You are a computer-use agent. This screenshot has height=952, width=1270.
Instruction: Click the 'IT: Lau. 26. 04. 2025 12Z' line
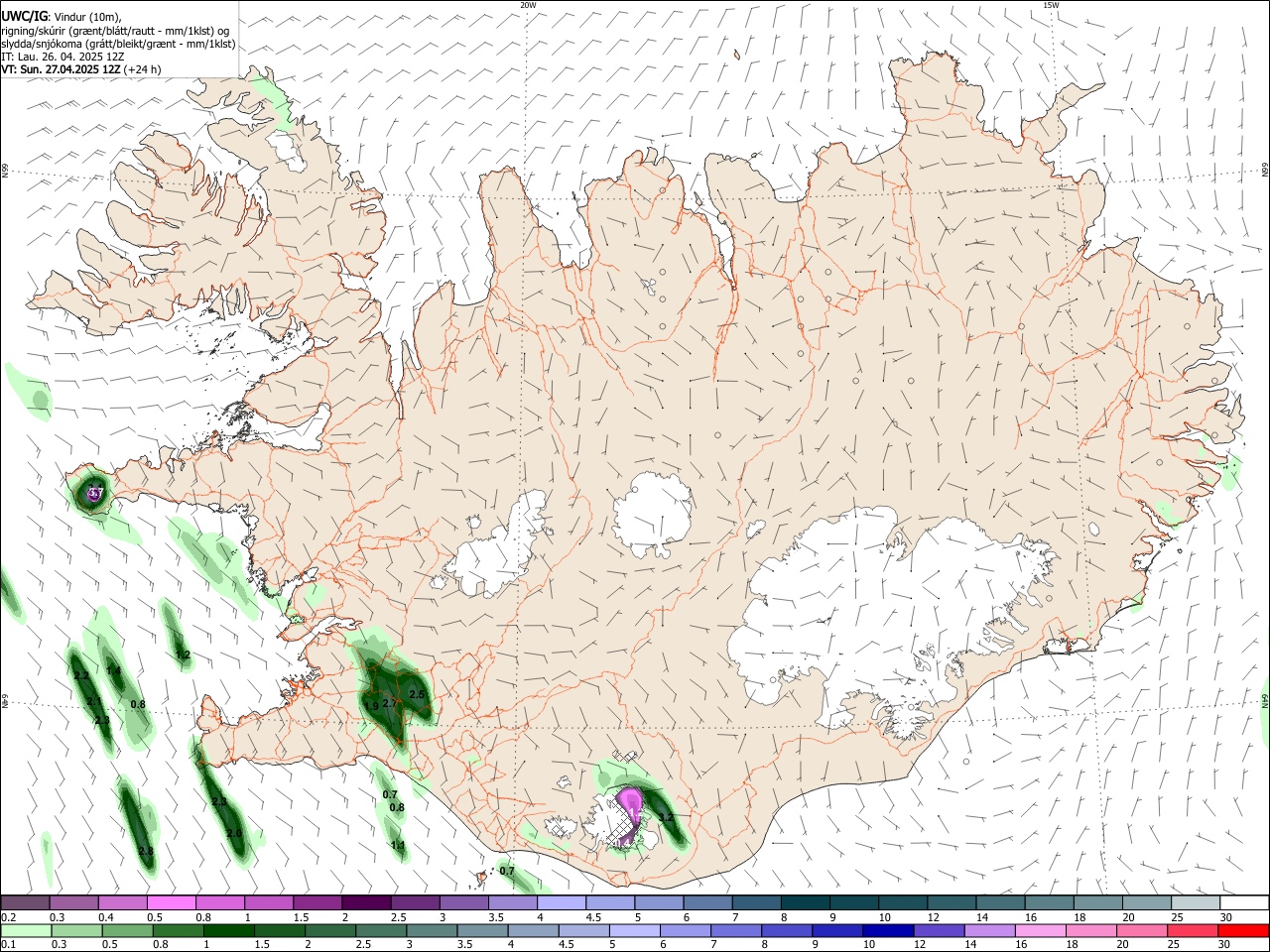point(63,57)
